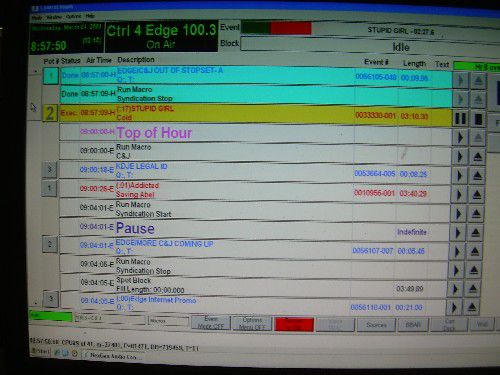Click the Windows Start button
The height and width of the screenshot is (375, 500).
[41, 351]
